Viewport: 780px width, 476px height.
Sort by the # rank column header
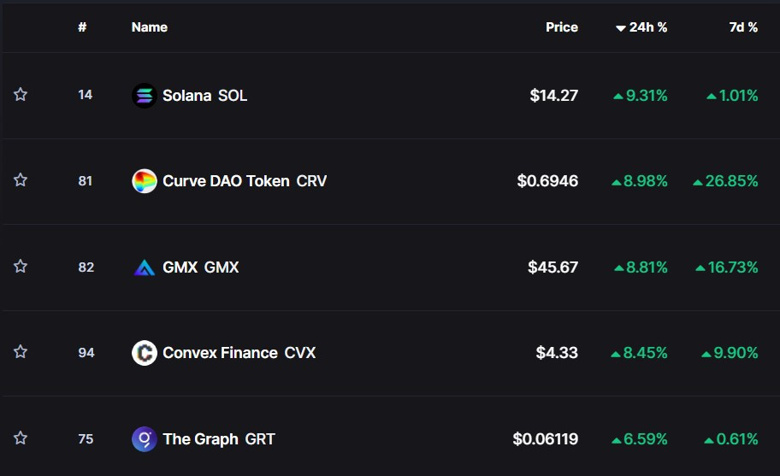tap(82, 27)
